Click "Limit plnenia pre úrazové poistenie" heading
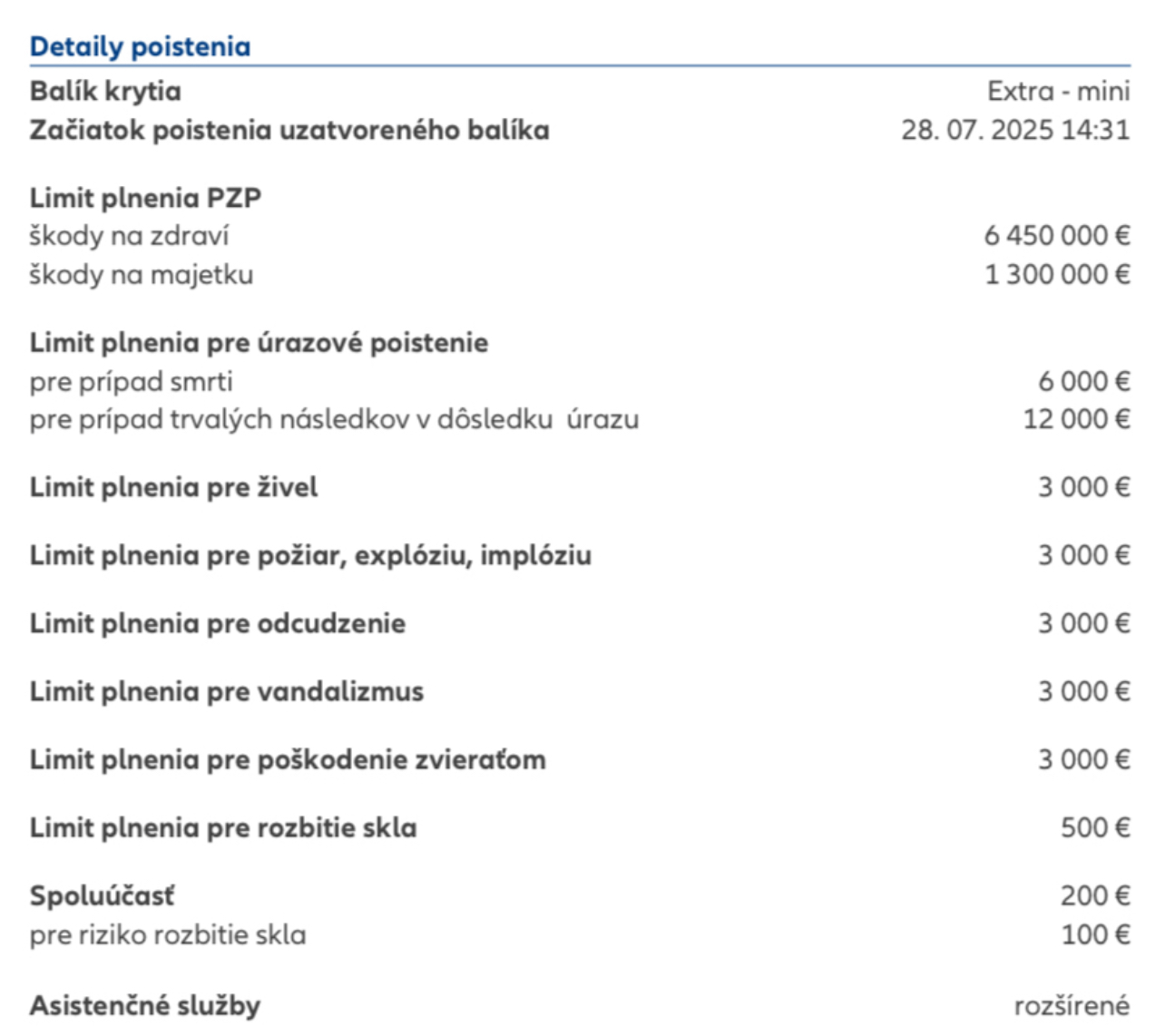 [x=259, y=343]
